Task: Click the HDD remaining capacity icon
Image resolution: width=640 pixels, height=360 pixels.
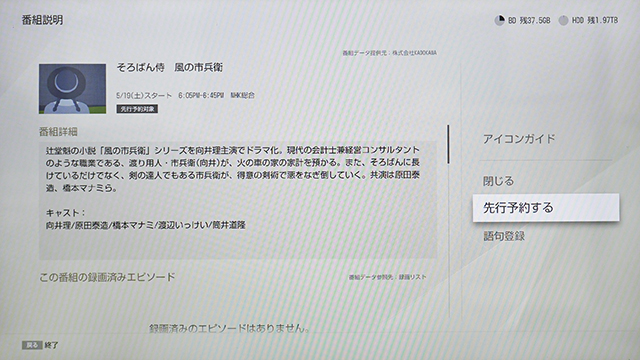Action: pos(563,20)
